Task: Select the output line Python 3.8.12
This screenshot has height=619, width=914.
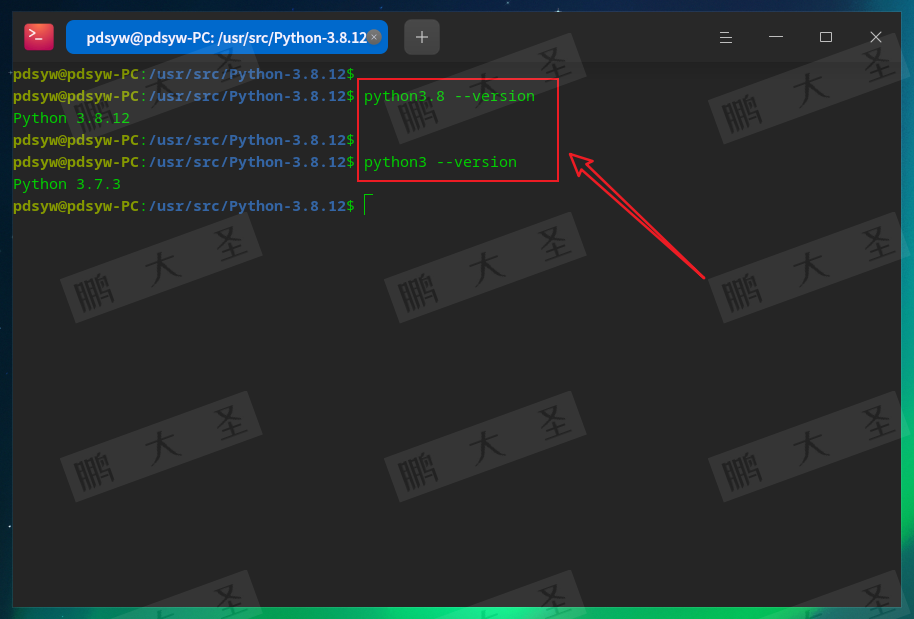Action: 70,117
